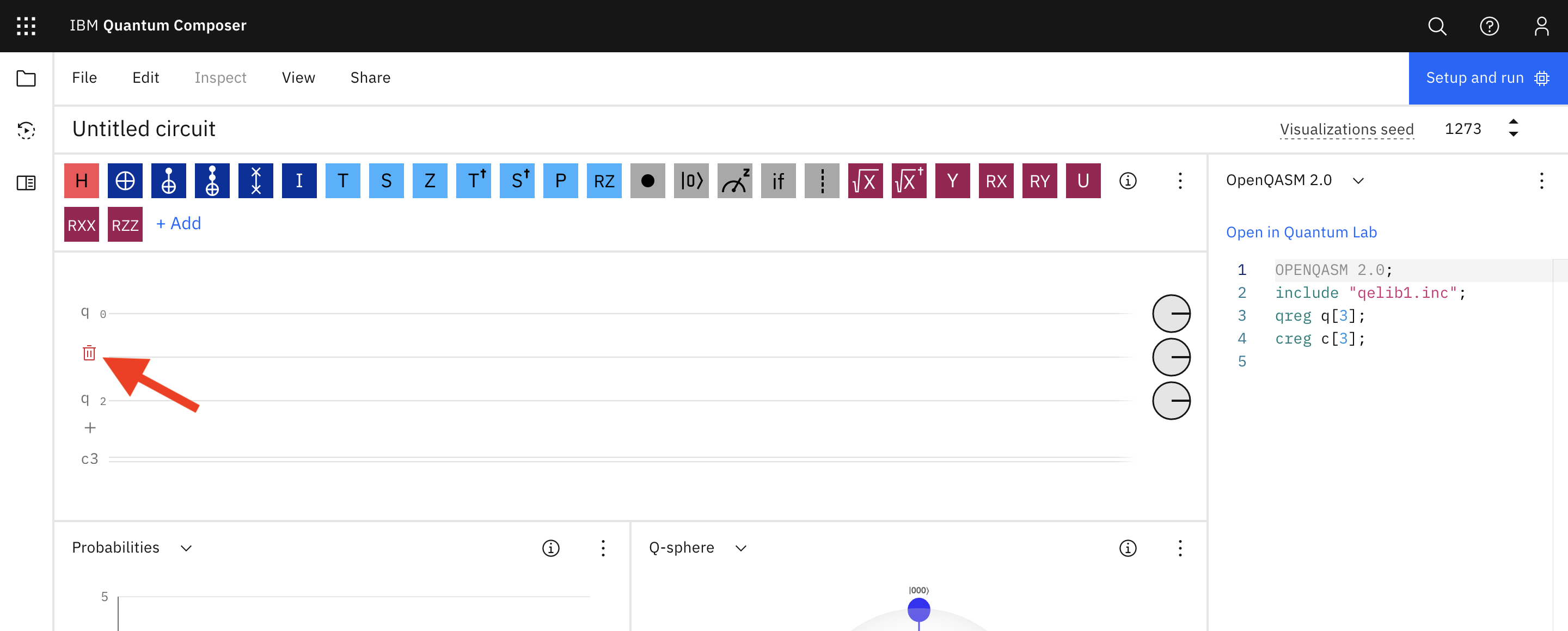Select the measurement operation icon
The image size is (1568, 631).
coord(734,181)
